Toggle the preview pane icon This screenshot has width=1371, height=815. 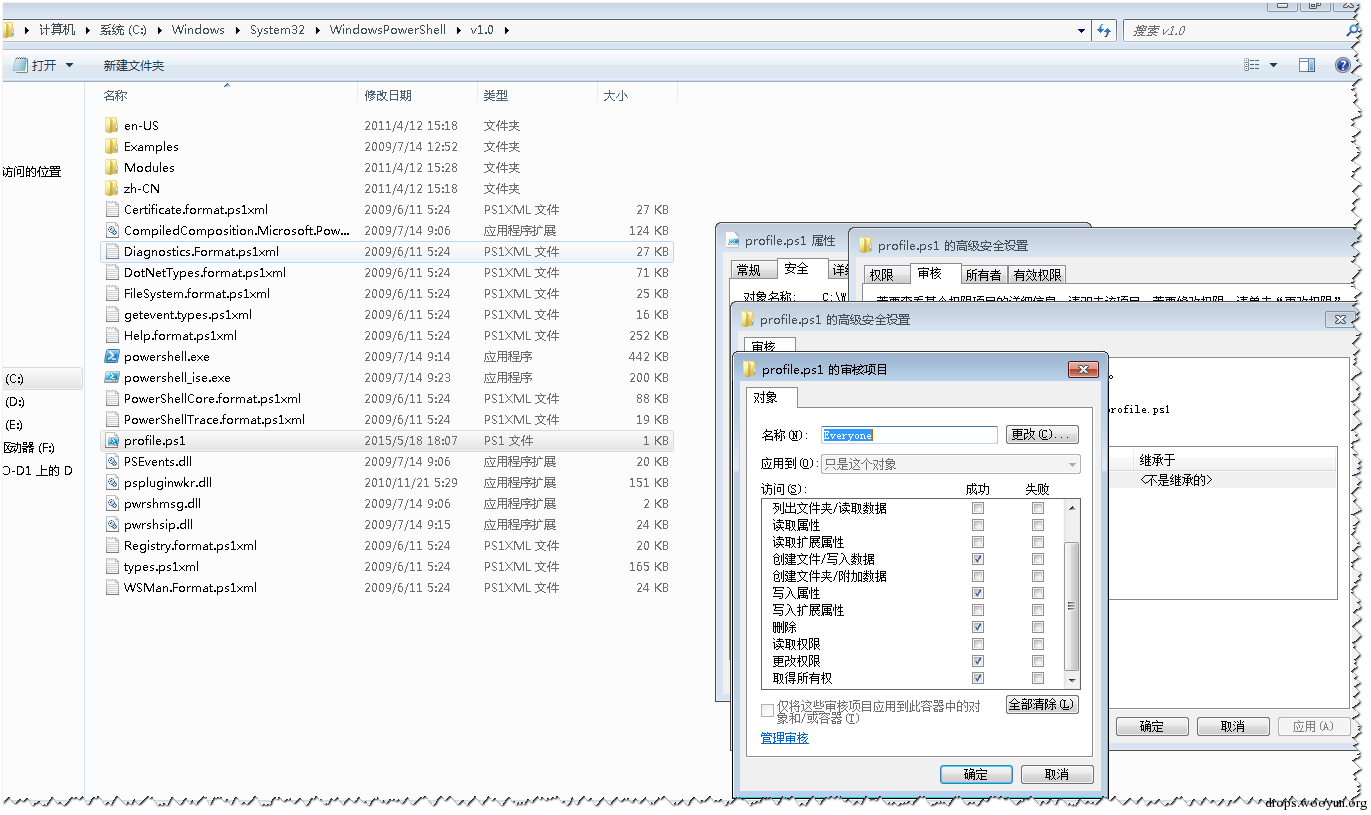tap(1306, 65)
